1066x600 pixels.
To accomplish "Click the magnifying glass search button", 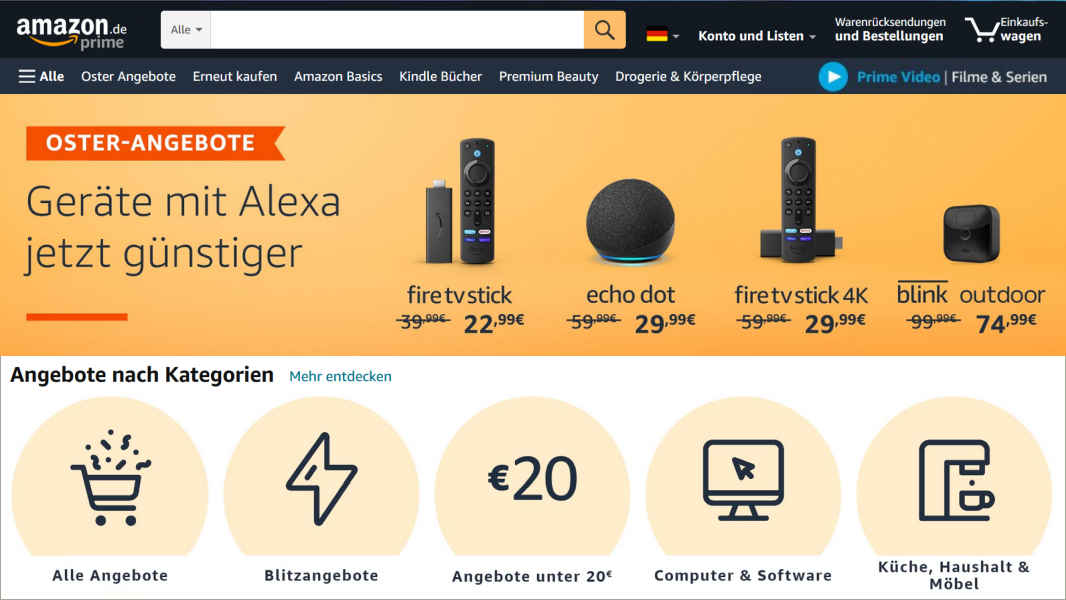I will [x=604, y=30].
